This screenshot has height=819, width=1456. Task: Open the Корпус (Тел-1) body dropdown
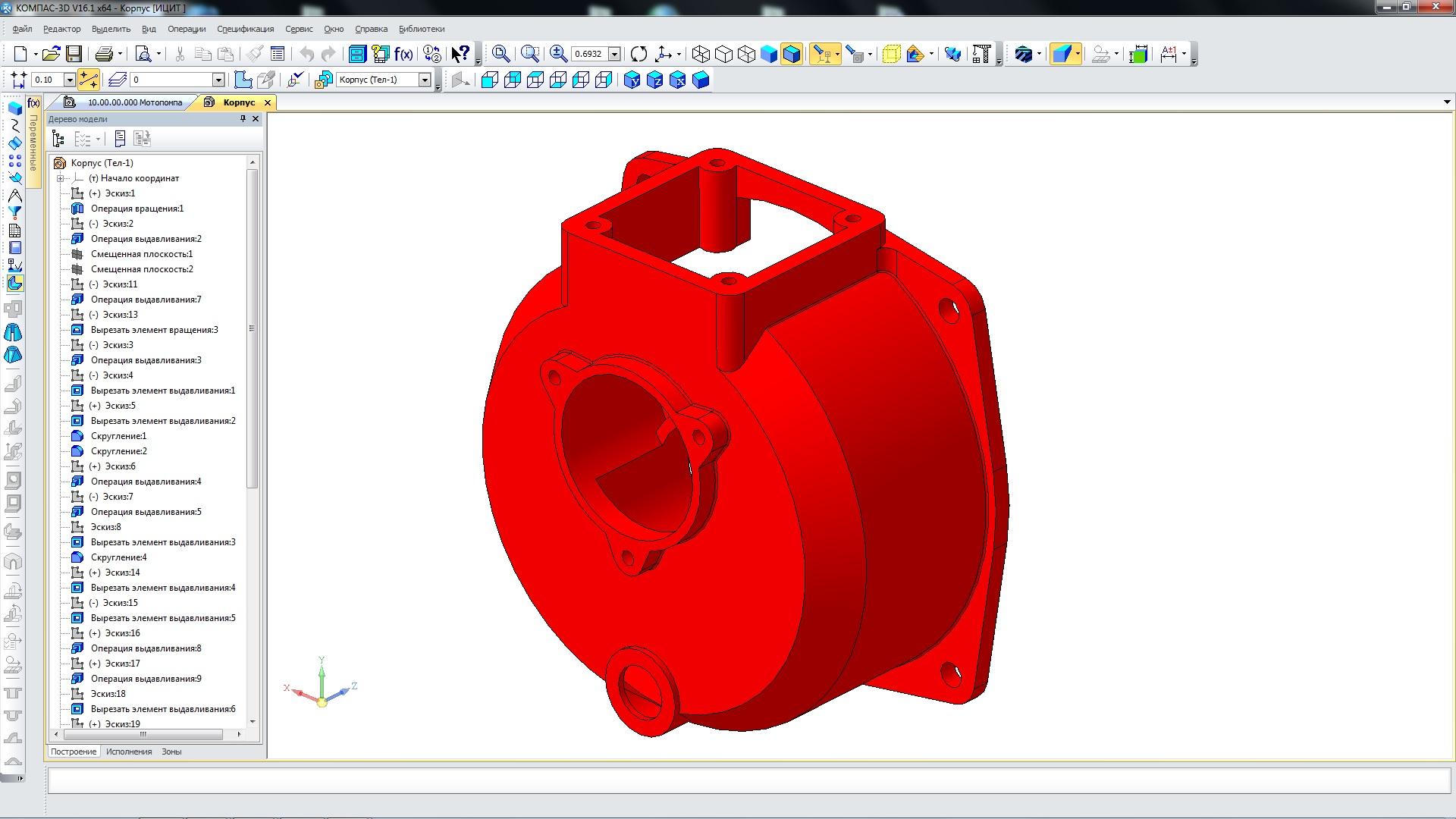point(425,80)
